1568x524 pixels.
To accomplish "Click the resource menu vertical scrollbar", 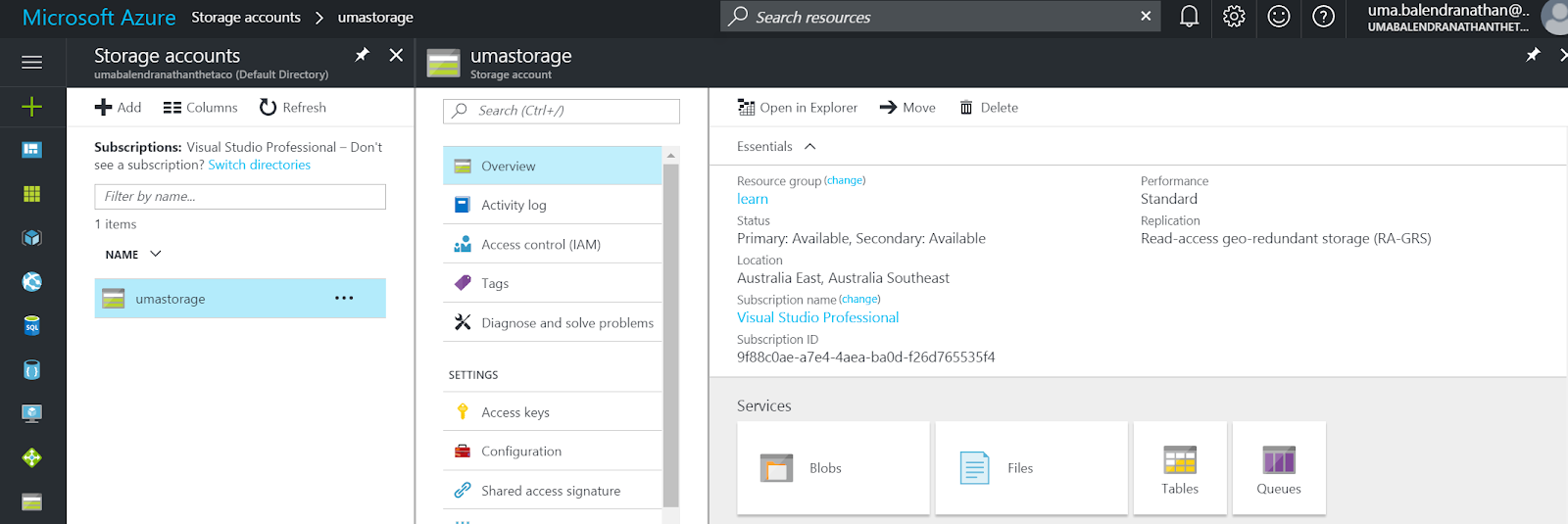I will coord(670,333).
